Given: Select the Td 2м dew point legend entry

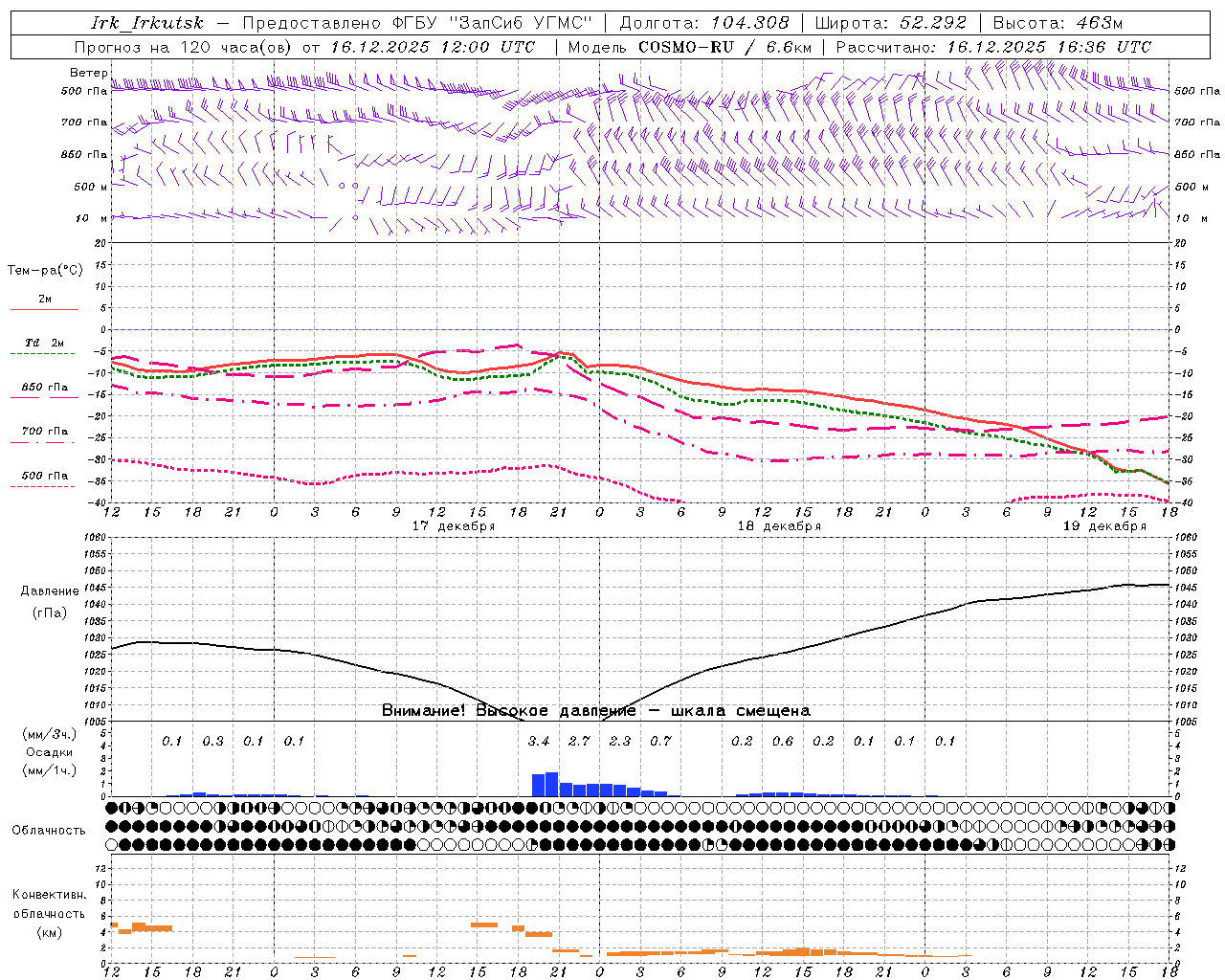Looking at the screenshot, I should (44, 347).
